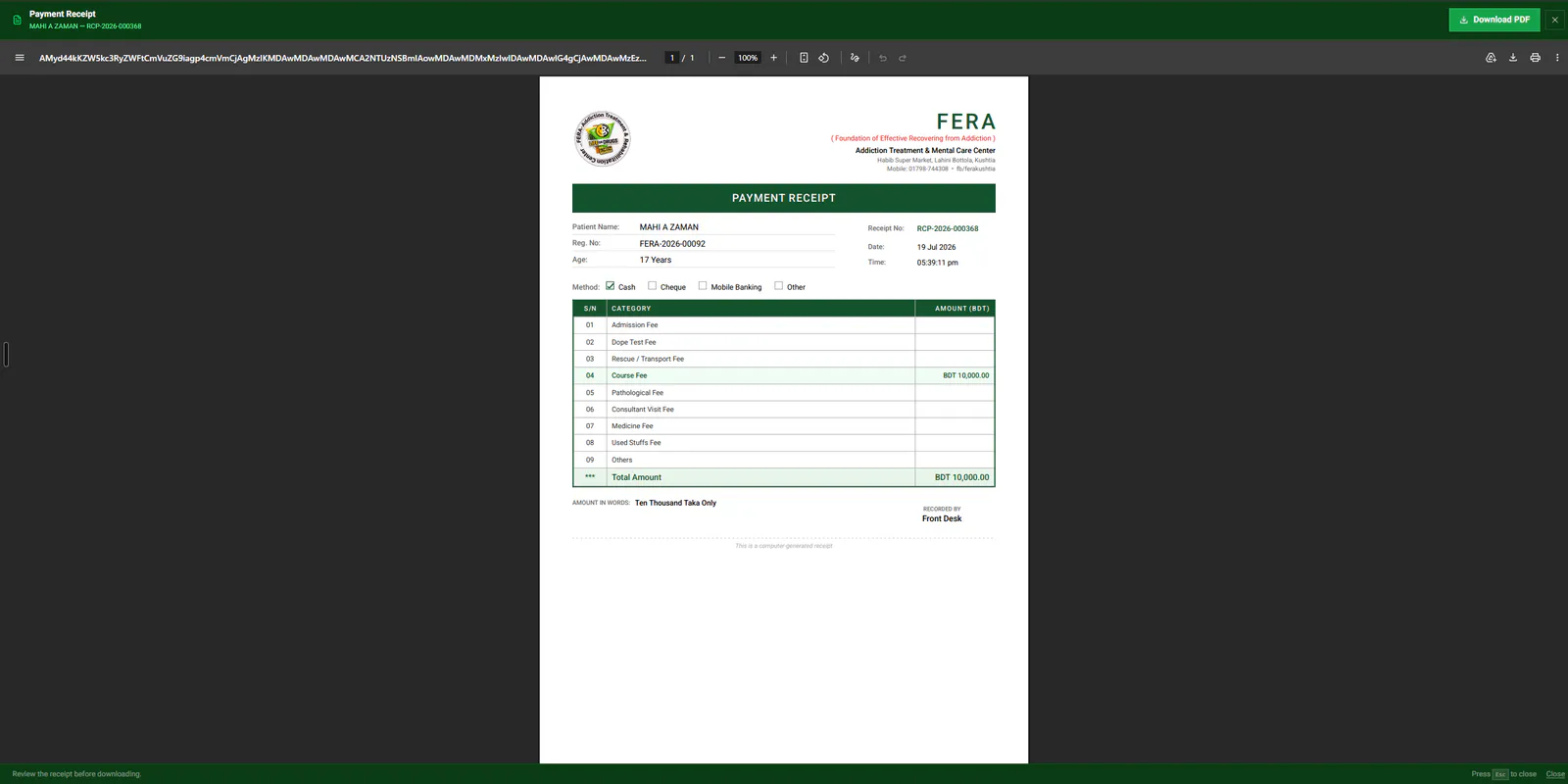Click the Others category row
The height and width of the screenshot is (784, 1568).
click(x=784, y=460)
